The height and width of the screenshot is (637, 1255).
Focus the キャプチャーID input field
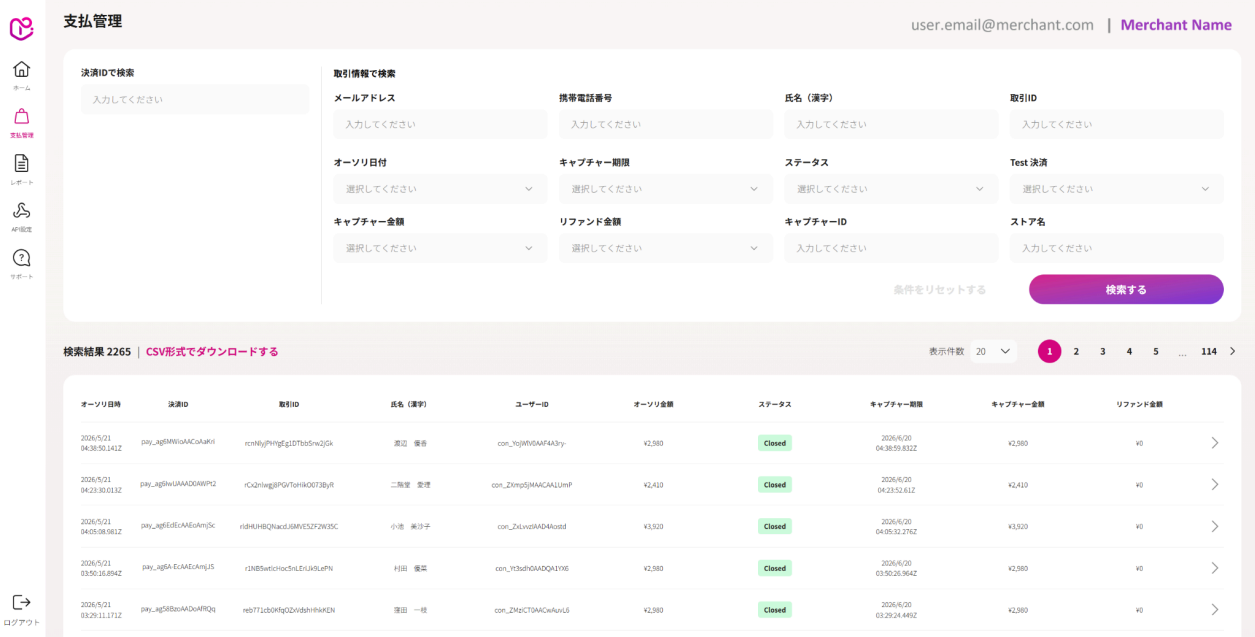click(891, 248)
